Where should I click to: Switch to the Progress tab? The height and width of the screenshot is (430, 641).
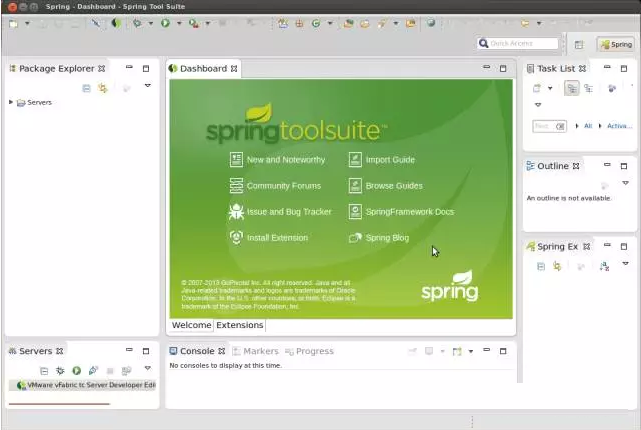coord(309,351)
